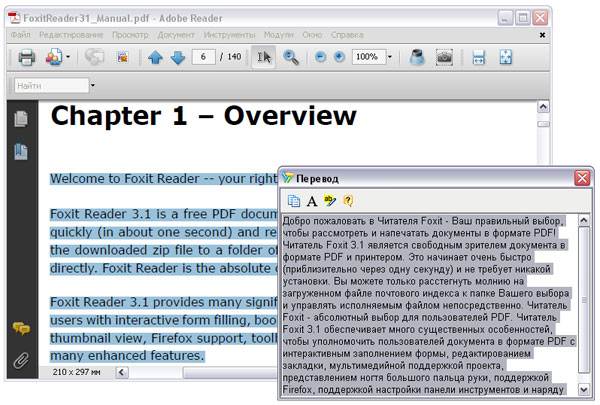Click into the Найти search field
Viewport: 600px width, 405px height.
pos(51,85)
